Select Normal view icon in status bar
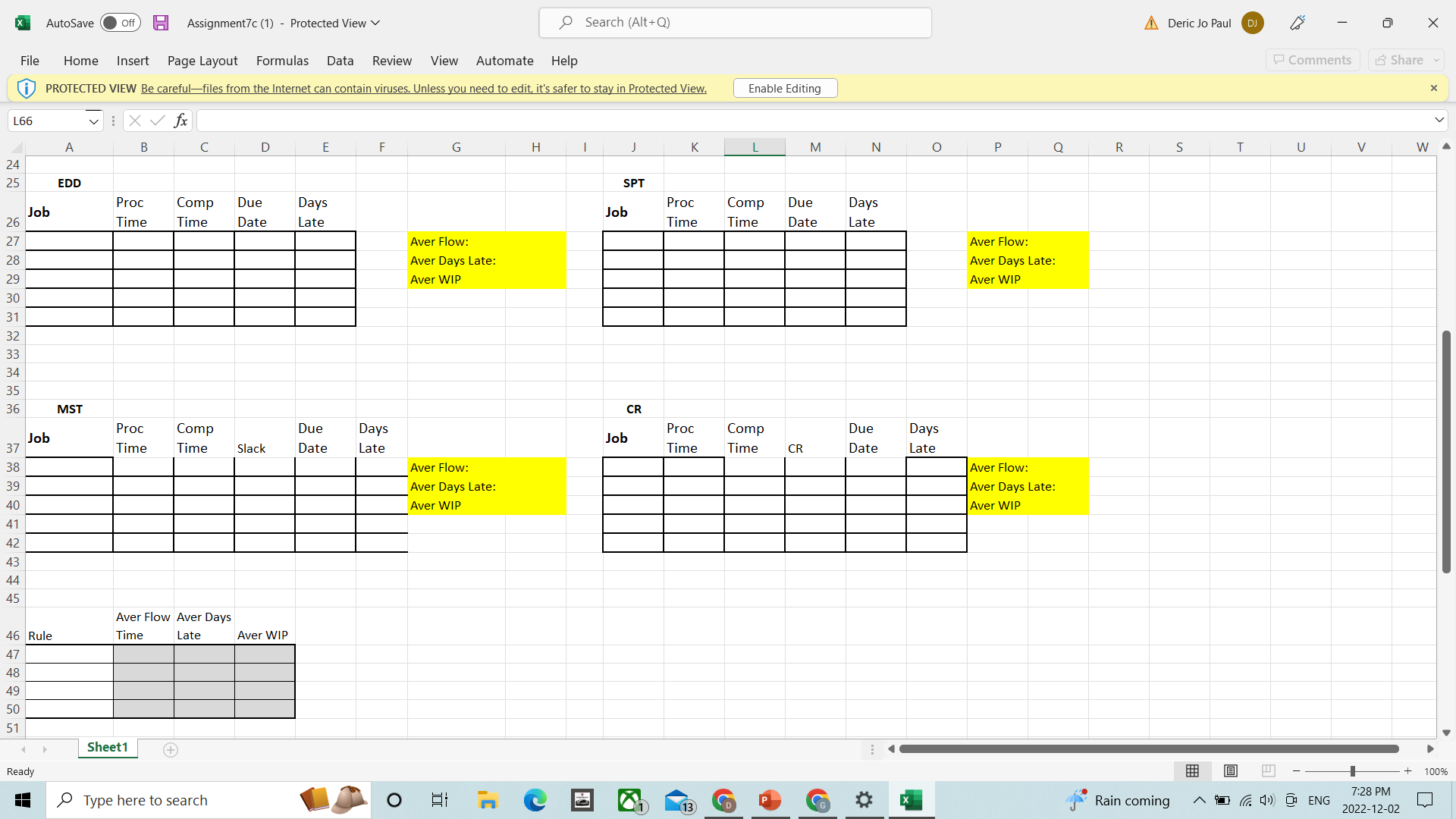This screenshot has height=819, width=1456. pyautogui.click(x=1192, y=770)
